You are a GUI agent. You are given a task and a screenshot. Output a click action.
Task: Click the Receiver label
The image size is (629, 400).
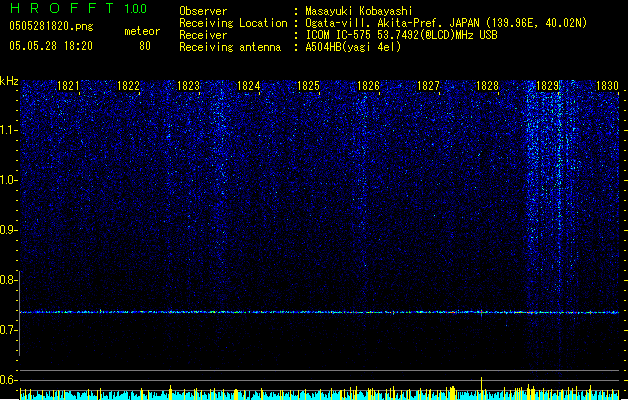point(203,35)
